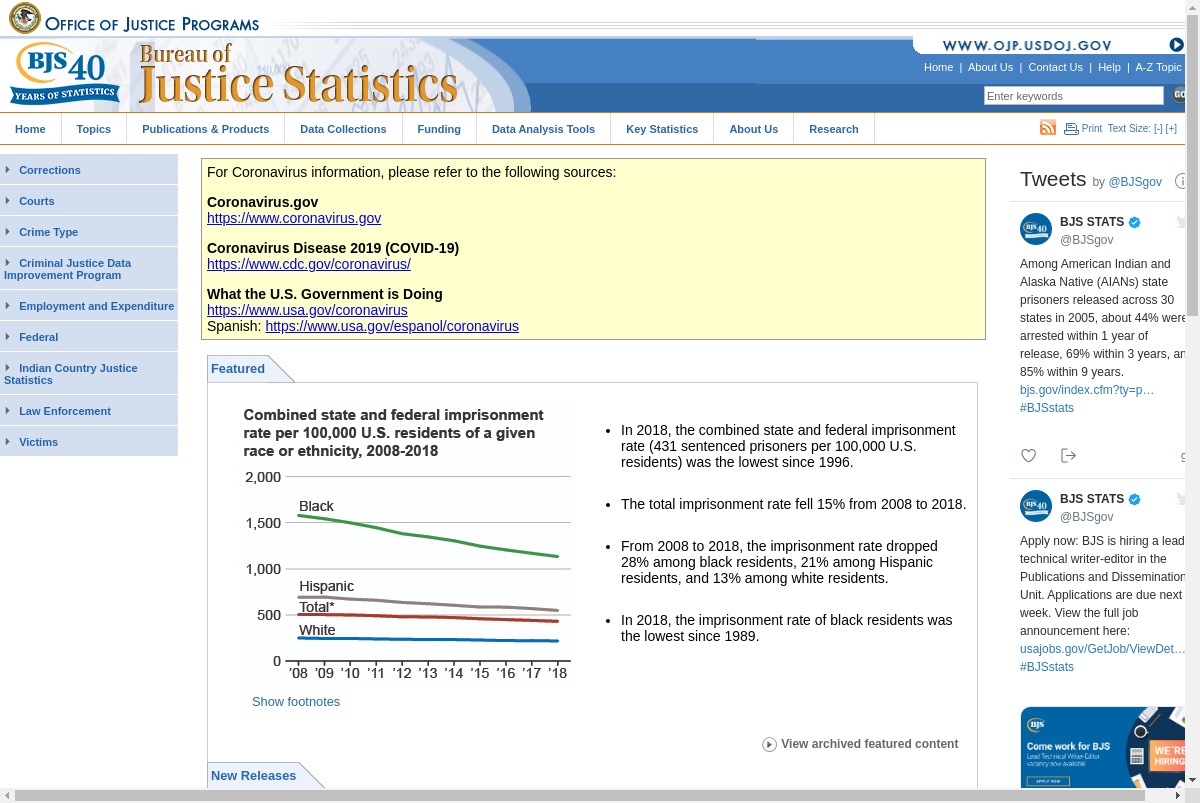Image resolution: width=1200 pixels, height=803 pixels.
Task: Expand the Courts sidebar topic
Action: point(89,201)
